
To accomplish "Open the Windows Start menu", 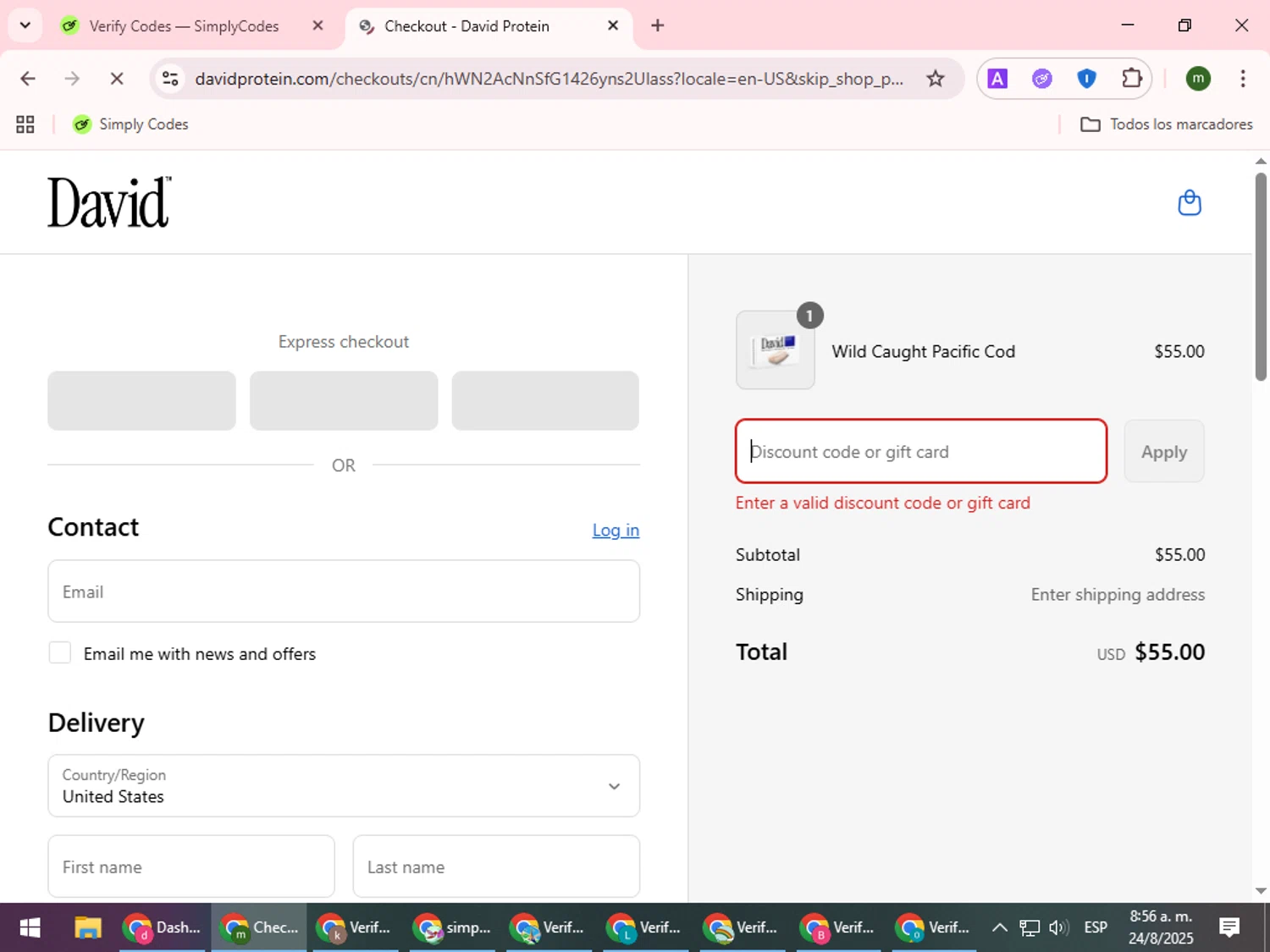I will (30, 928).
